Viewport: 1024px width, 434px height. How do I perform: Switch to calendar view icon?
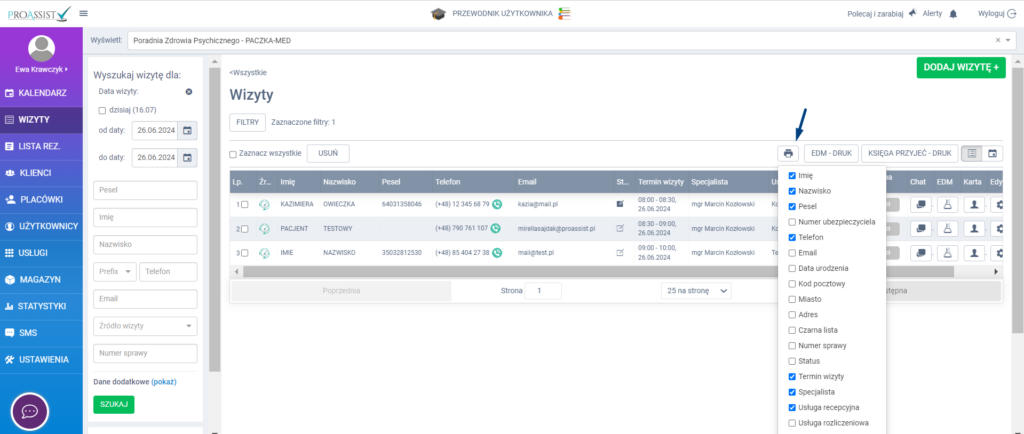coord(993,153)
